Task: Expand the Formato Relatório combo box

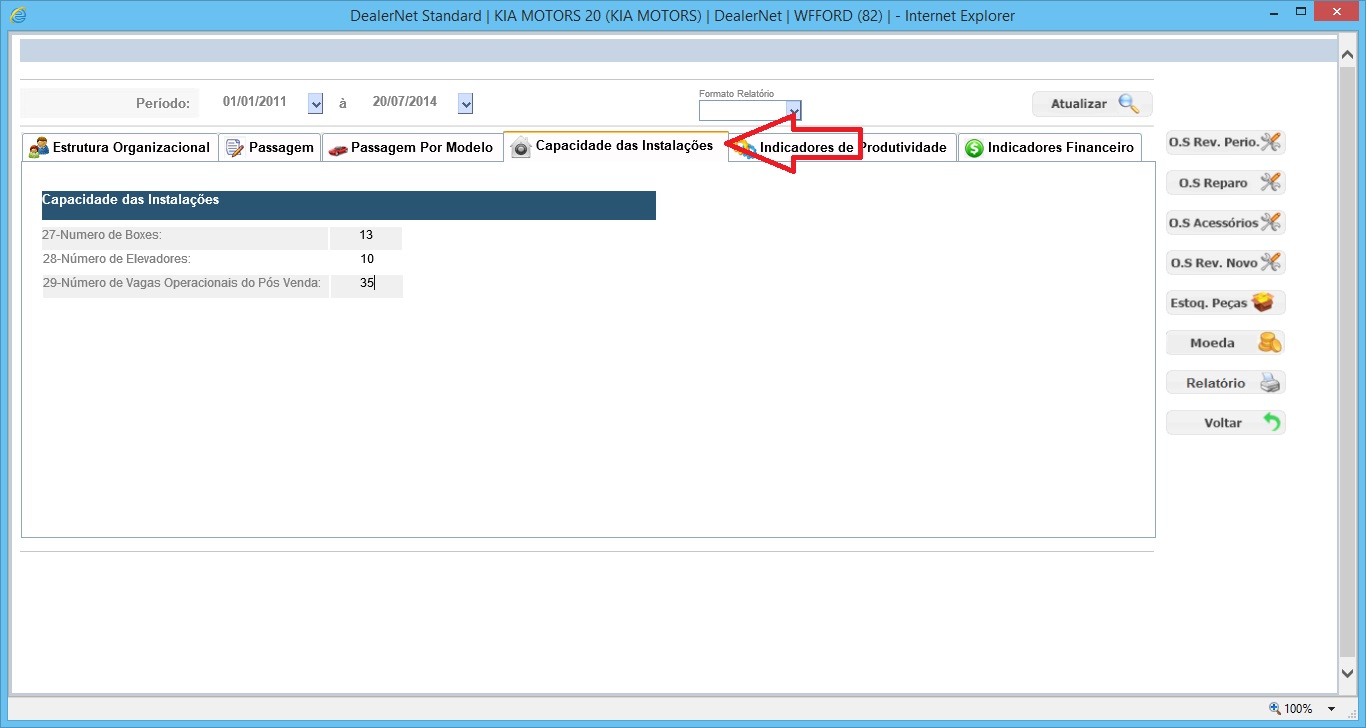Action: [x=794, y=110]
